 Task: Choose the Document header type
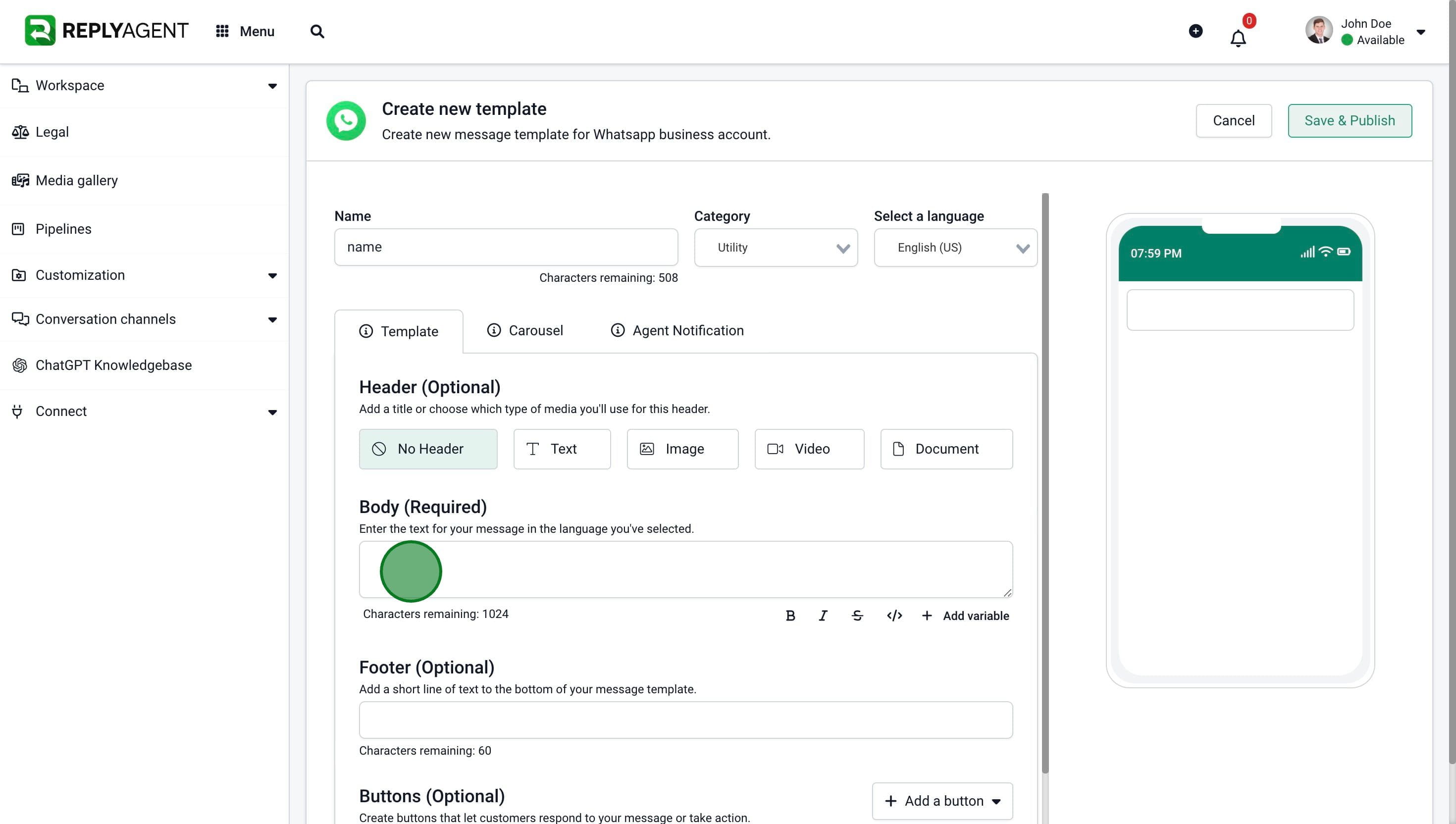946,449
